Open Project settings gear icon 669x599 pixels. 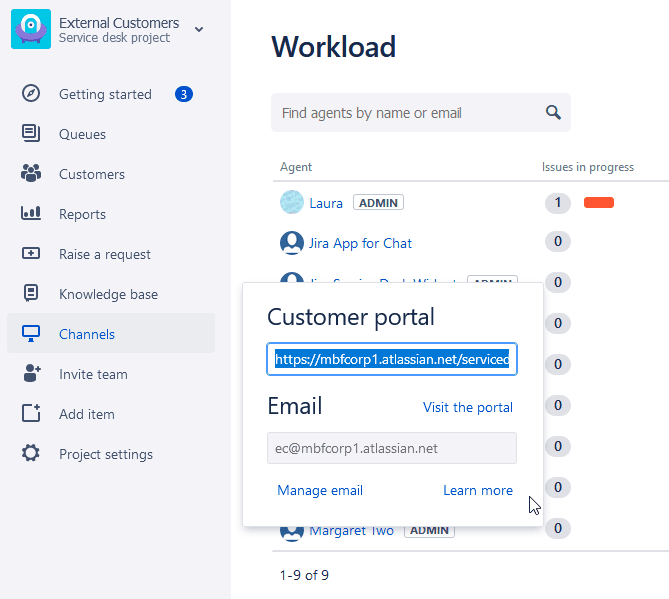point(31,454)
